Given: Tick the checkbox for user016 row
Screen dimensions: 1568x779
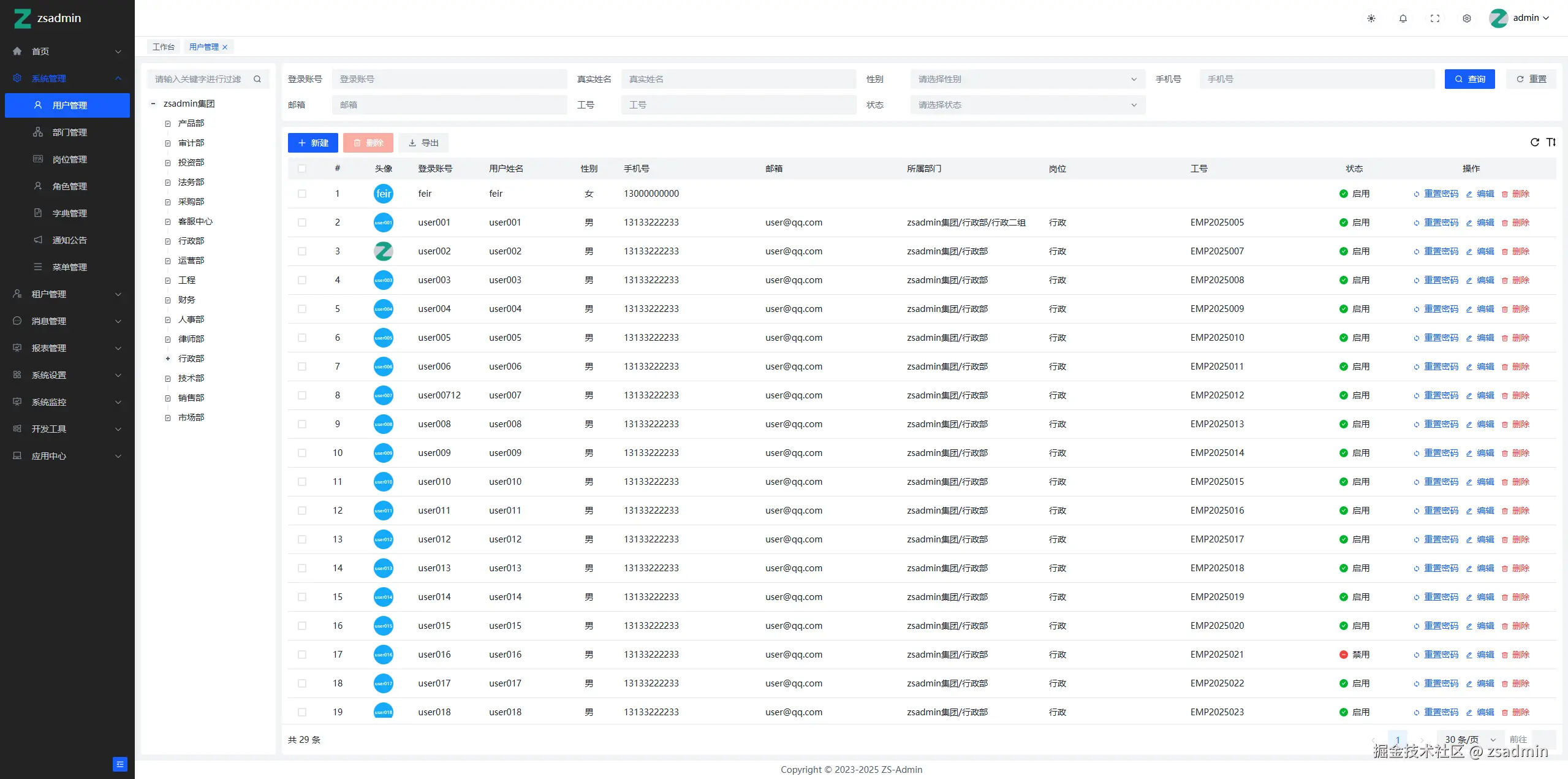Looking at the screenshot, I should 302,655.
